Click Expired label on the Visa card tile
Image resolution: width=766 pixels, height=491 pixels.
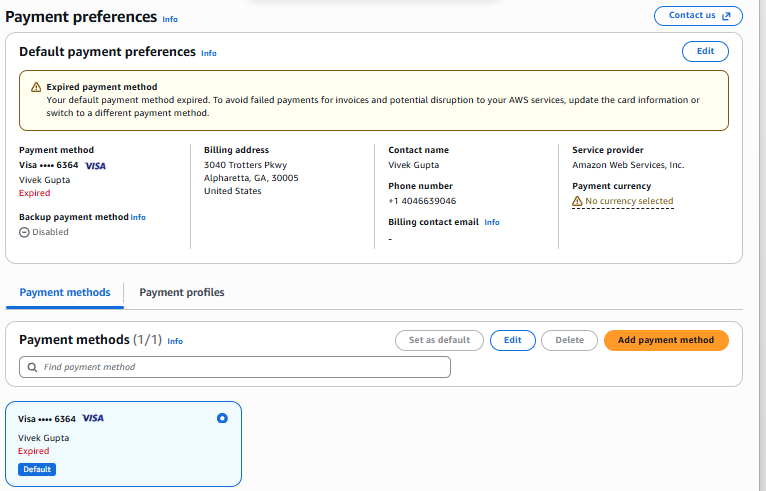(x=34, y=451)
